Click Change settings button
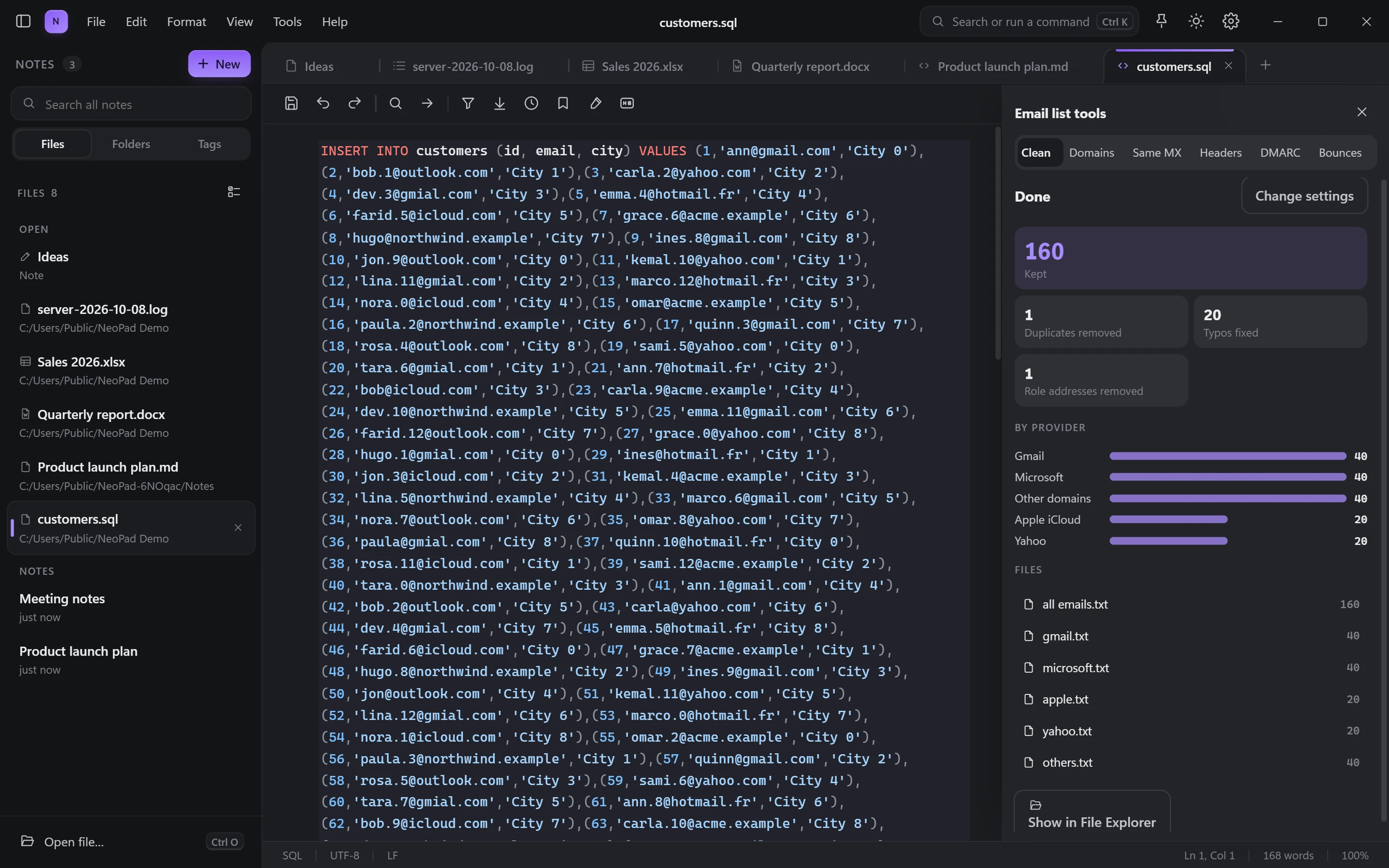Image resolution: width=1389 pixels, height=868 pixels. (x=1304, y=196)
